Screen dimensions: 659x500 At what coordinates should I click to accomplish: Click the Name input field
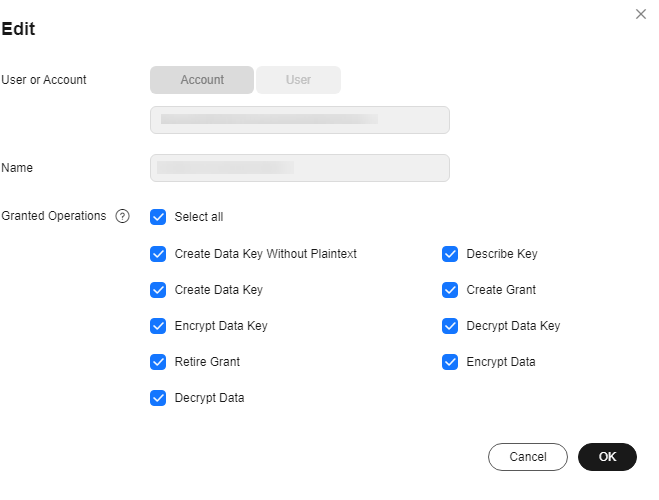click(300, 168)
